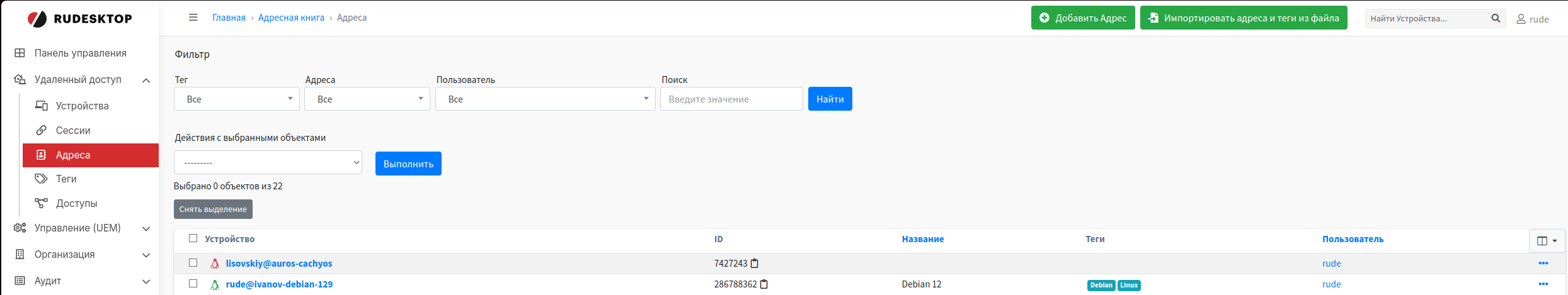Image resolution: width=1568 pixels, height=295 pixels.
Task: Copy ID 7427243 with clipboard icon
Action: click(755, 264)
